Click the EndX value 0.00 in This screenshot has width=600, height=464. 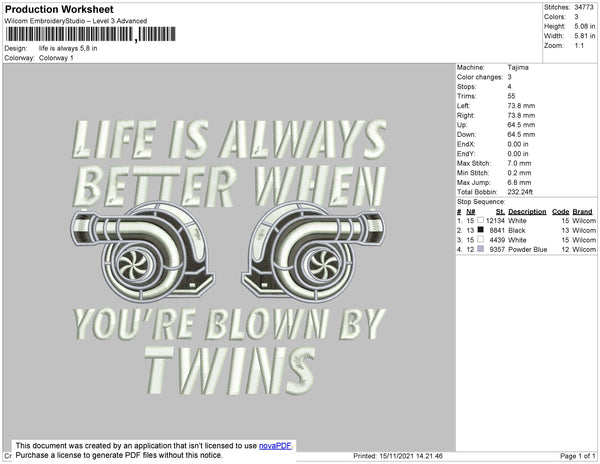click(x=518, y=144)
